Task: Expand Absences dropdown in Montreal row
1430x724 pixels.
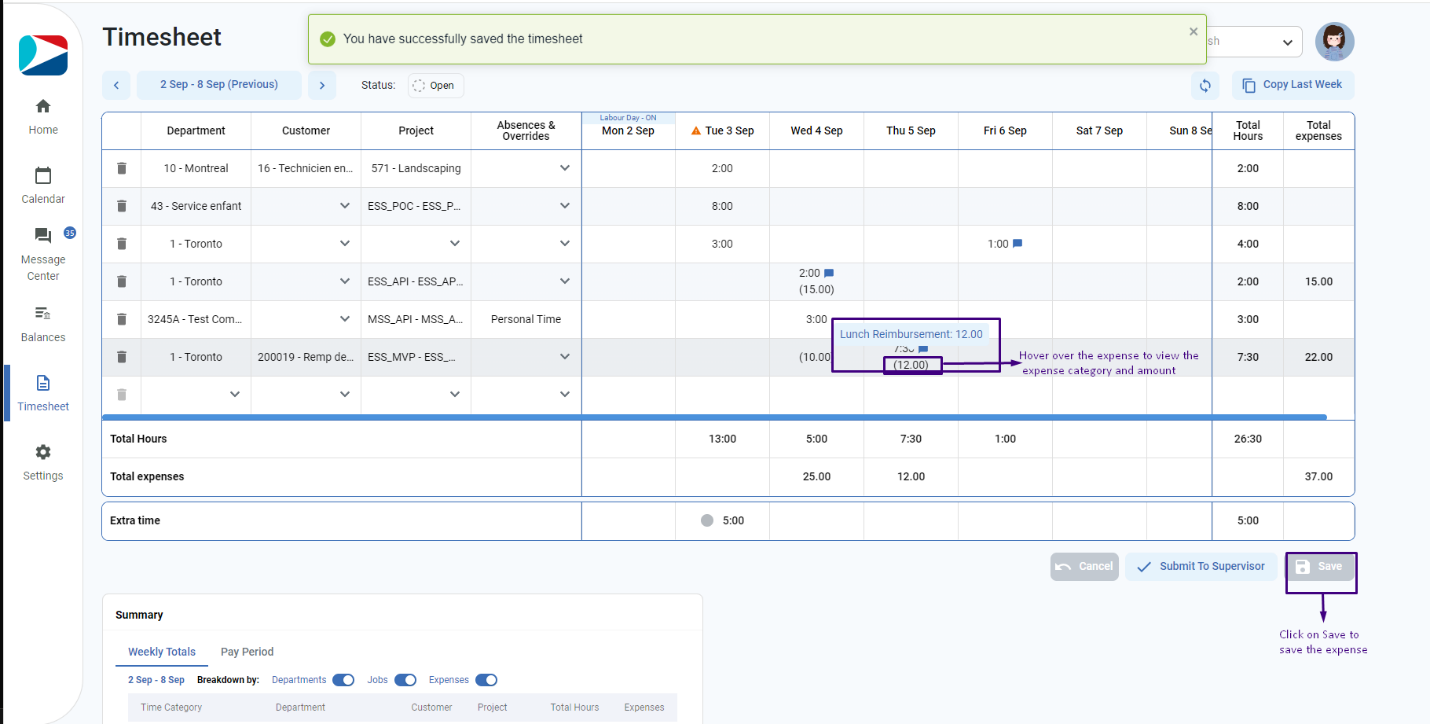Action: (565, 168)
